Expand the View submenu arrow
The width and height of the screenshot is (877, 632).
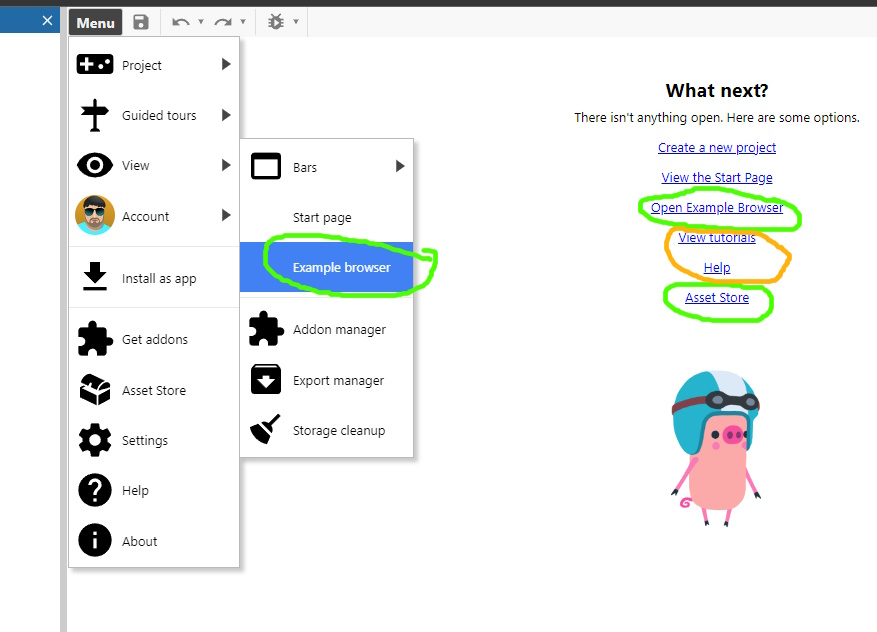click(225, 165)
